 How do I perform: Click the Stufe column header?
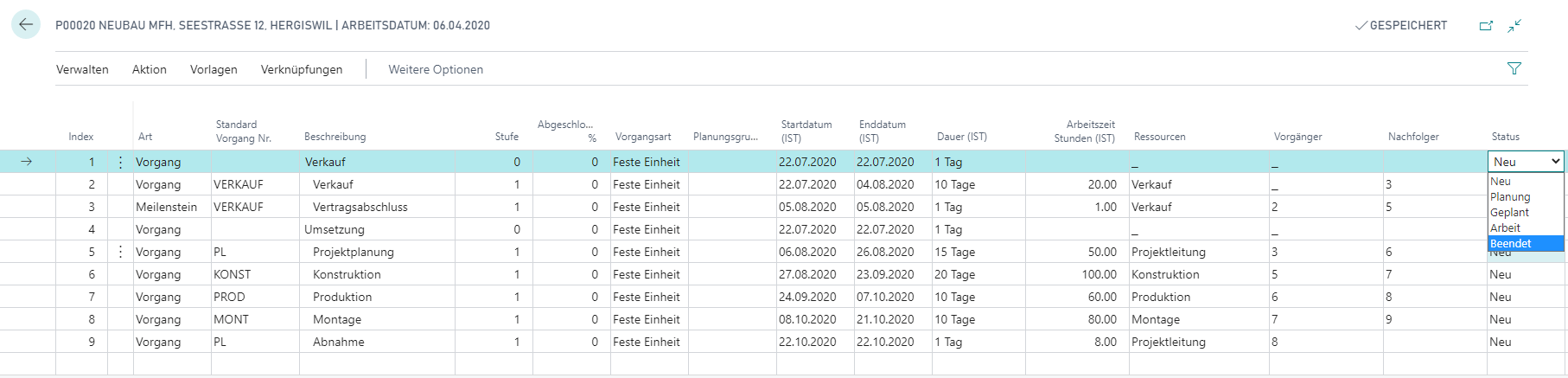click(x=507, y=137)
